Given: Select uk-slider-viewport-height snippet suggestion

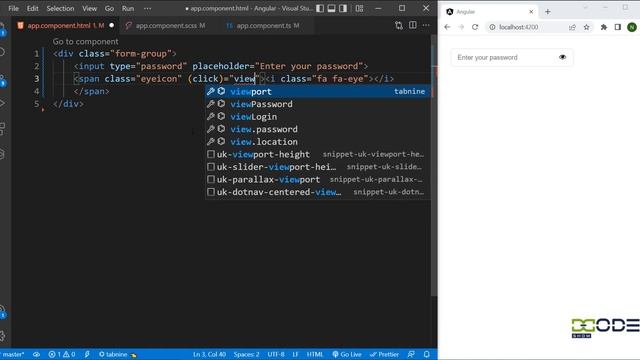Looking at the screenshot, I should (318, 167).
